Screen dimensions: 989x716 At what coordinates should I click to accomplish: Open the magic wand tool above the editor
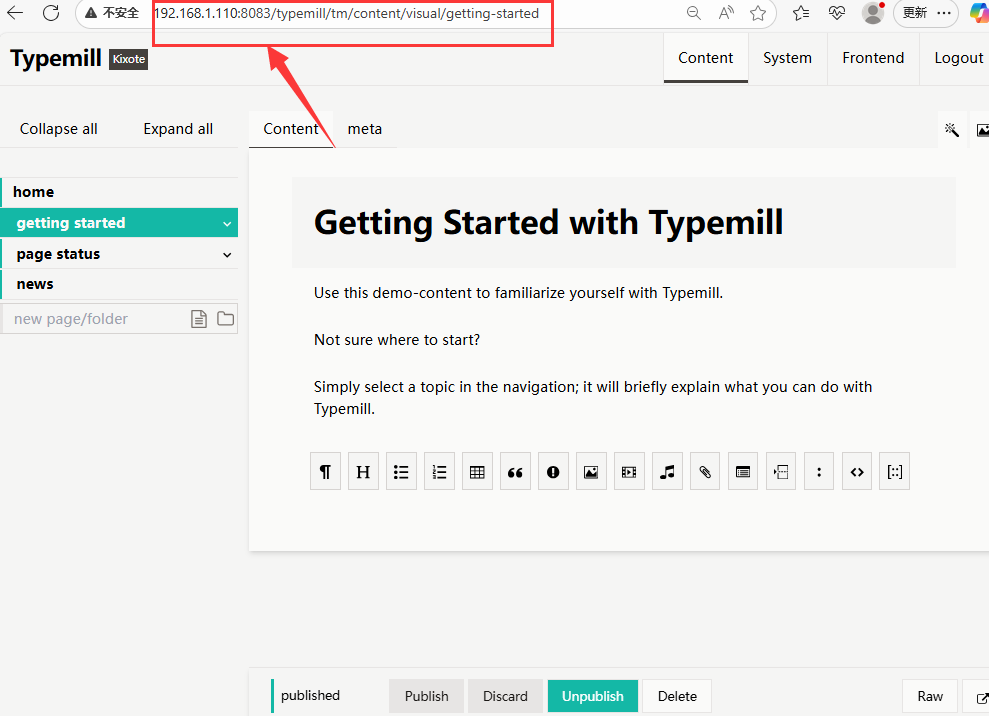(952, 130)
